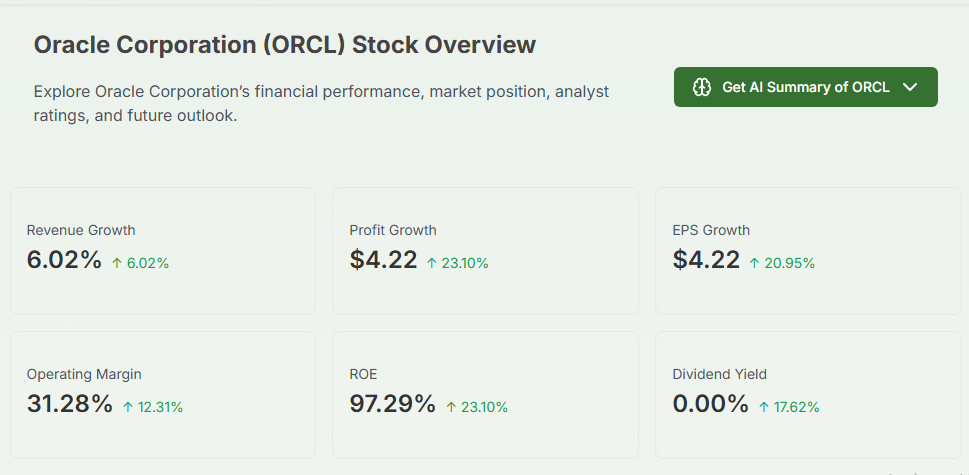Viewport: 969px width, 475px height.
Task: Click the ROE up arrow icon
Action: click(x=451, y=407)
